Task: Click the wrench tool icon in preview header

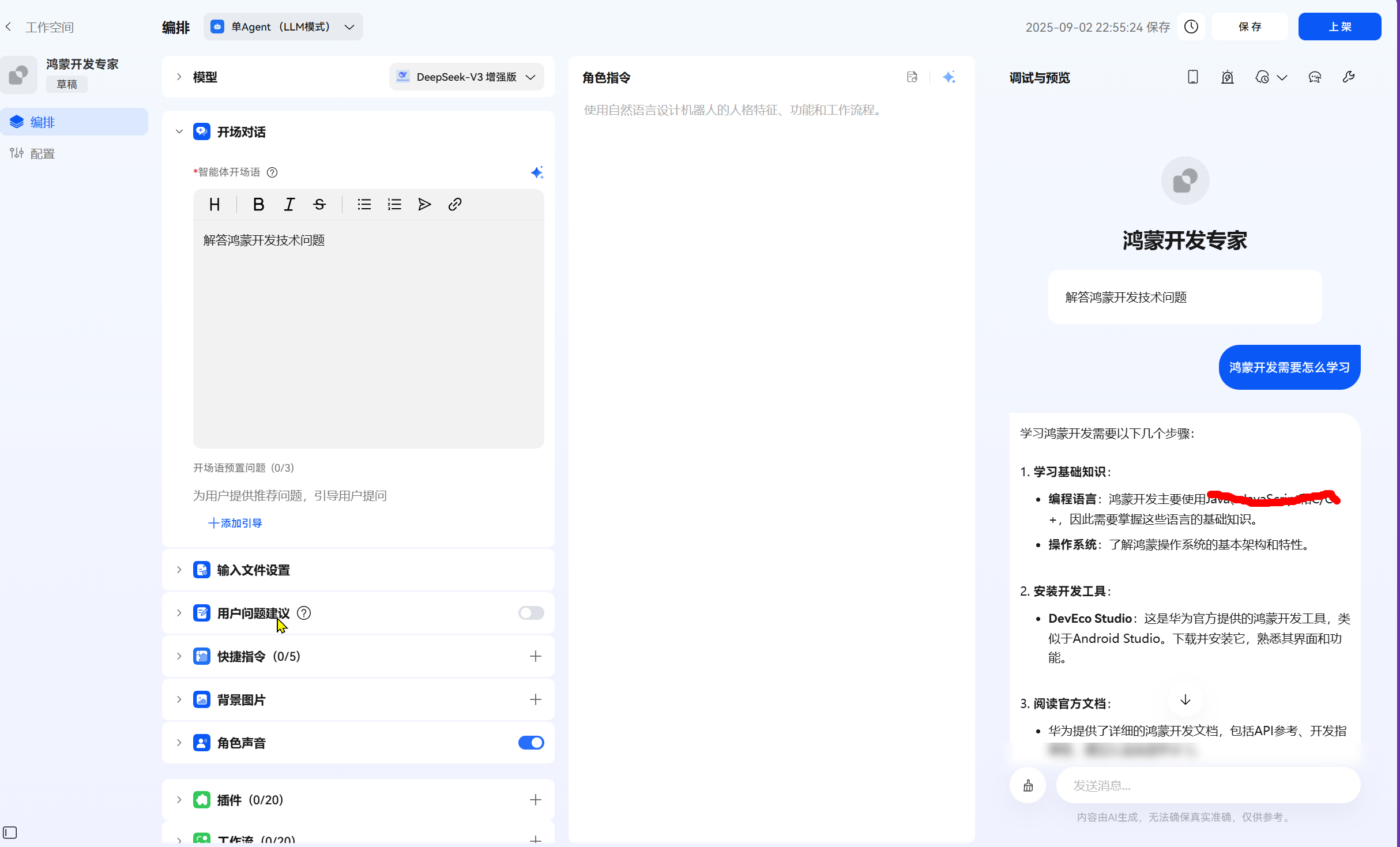Action: point(1349,77)
